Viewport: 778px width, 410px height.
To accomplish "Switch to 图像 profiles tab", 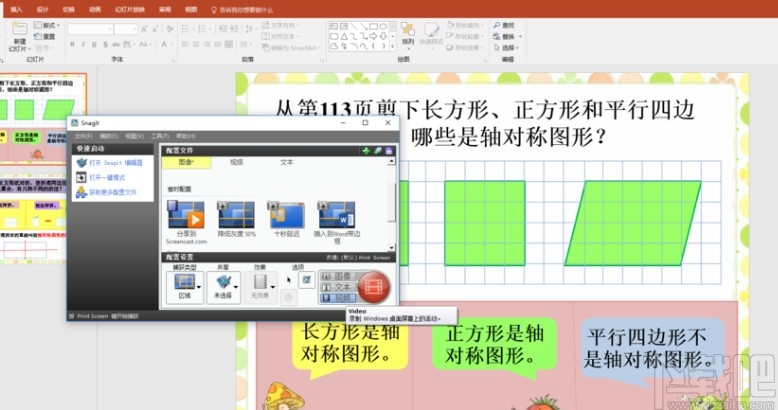I will [x=186, y=162].
